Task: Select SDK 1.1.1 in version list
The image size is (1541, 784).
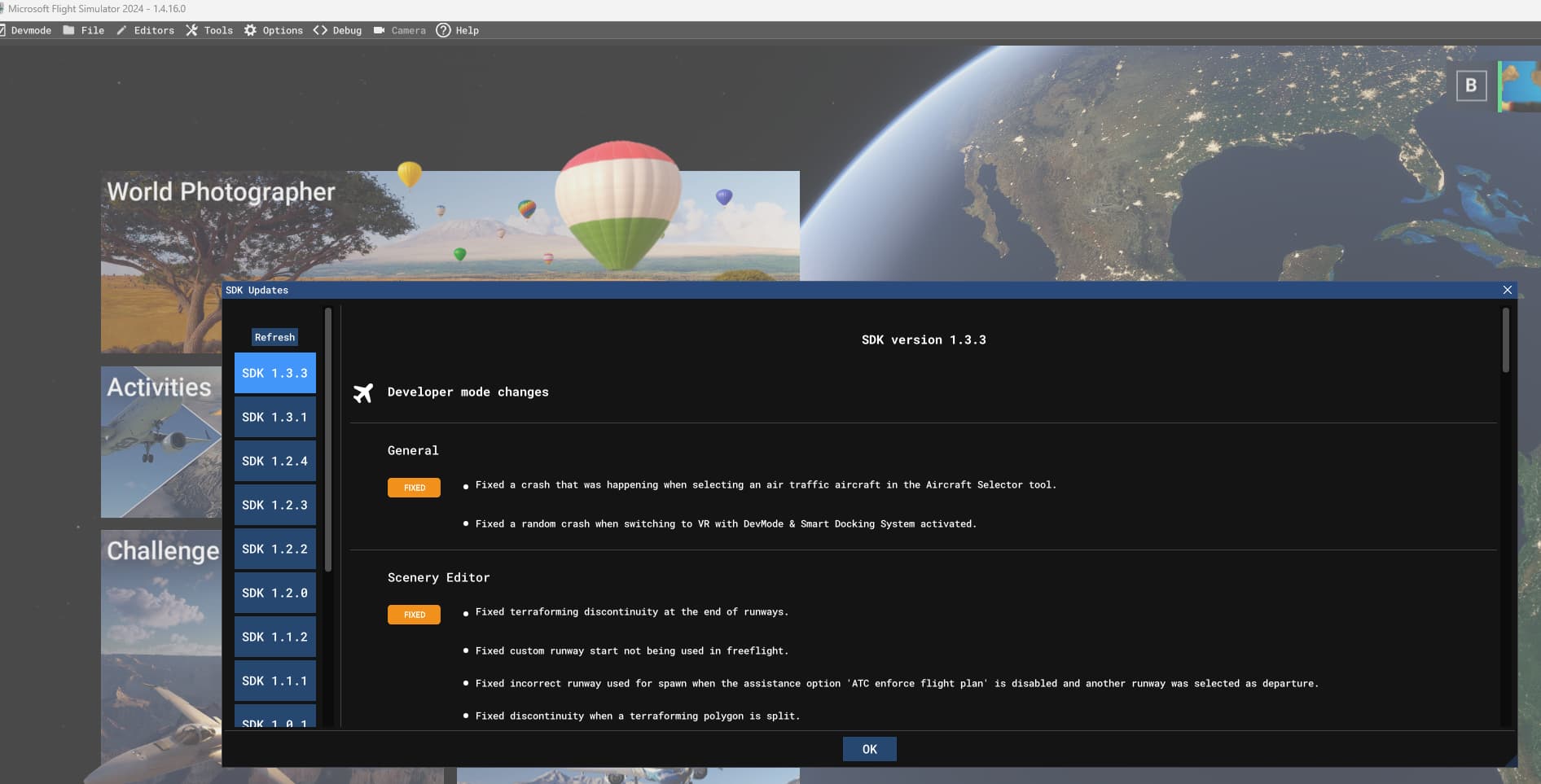Action: pyautogui.click(x=275, y=681)
